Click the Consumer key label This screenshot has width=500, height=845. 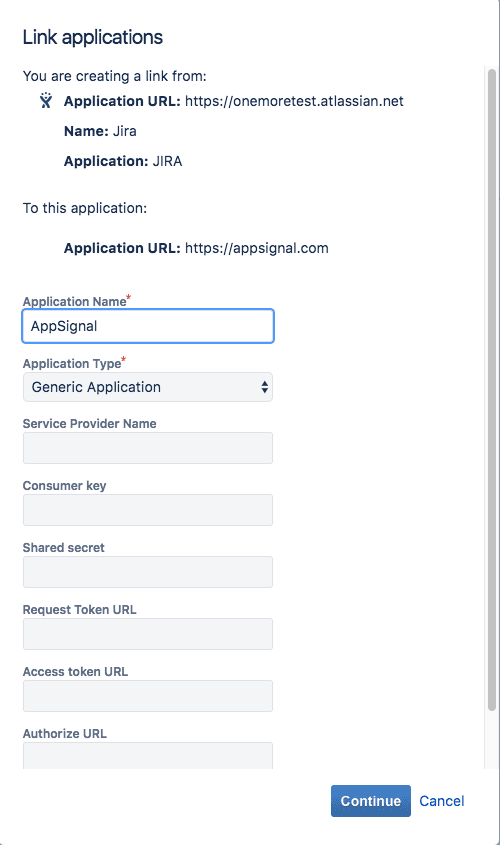pos(65,486)
